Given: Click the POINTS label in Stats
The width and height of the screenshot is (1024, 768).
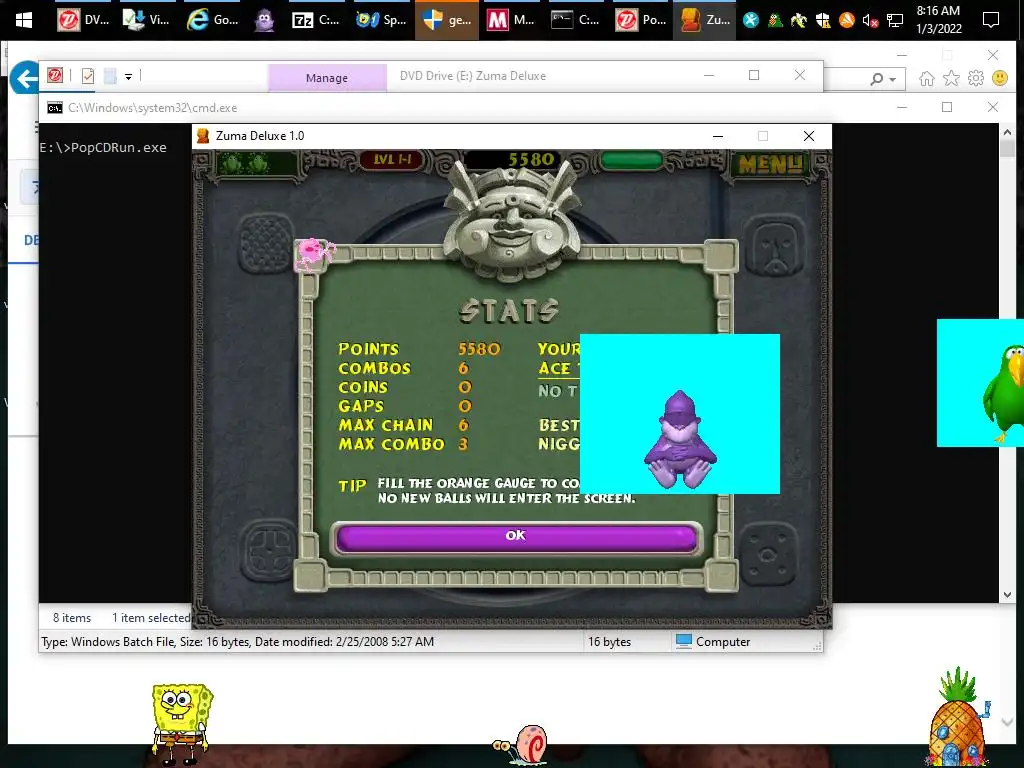Looking at the screenshot, I should coord(368,349).
